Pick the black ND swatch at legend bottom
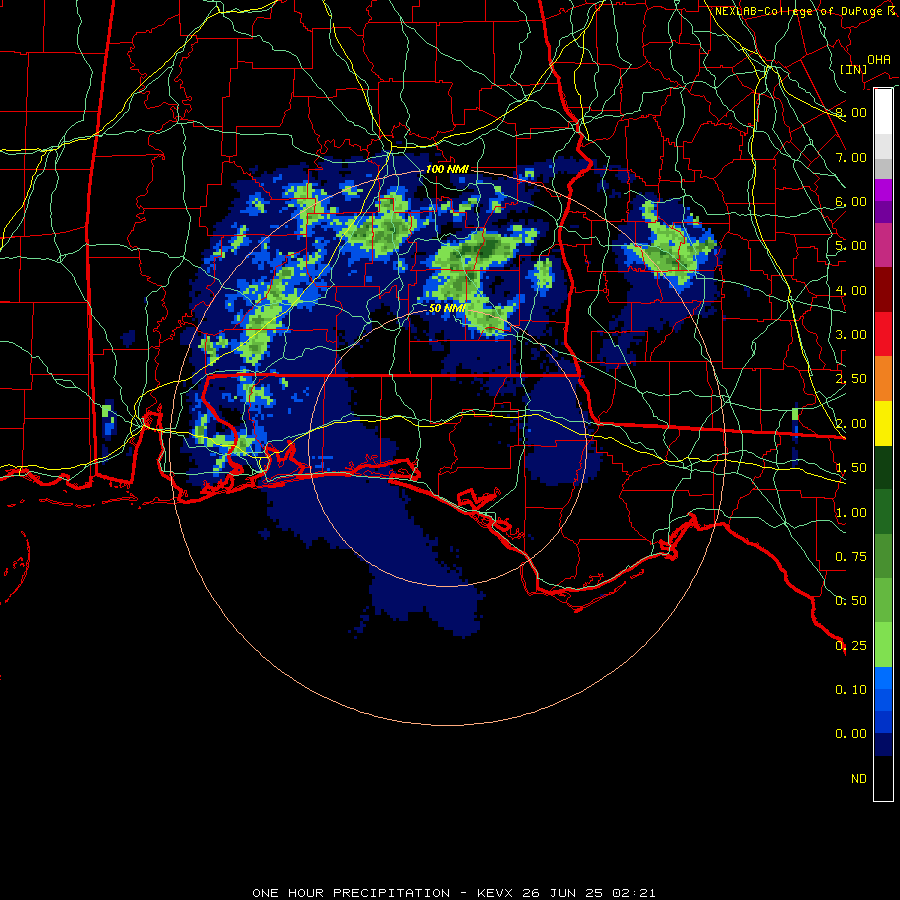Image resolution: width=900 pixels, height=900 pixels. (883, 778)
